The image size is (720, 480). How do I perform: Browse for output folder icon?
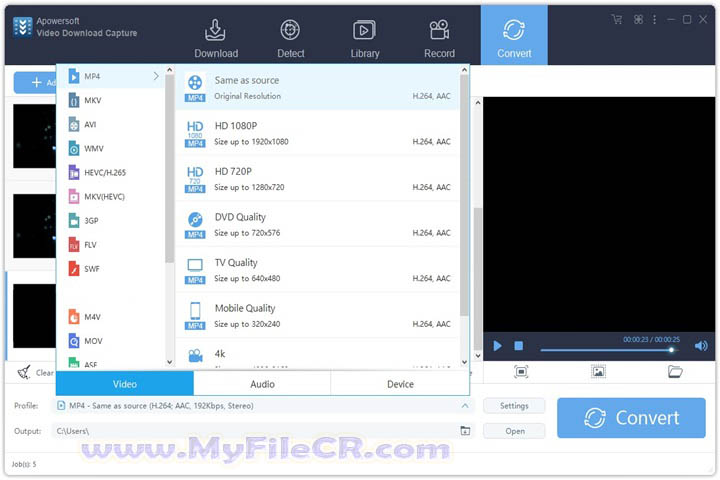(x=465, y=431)
